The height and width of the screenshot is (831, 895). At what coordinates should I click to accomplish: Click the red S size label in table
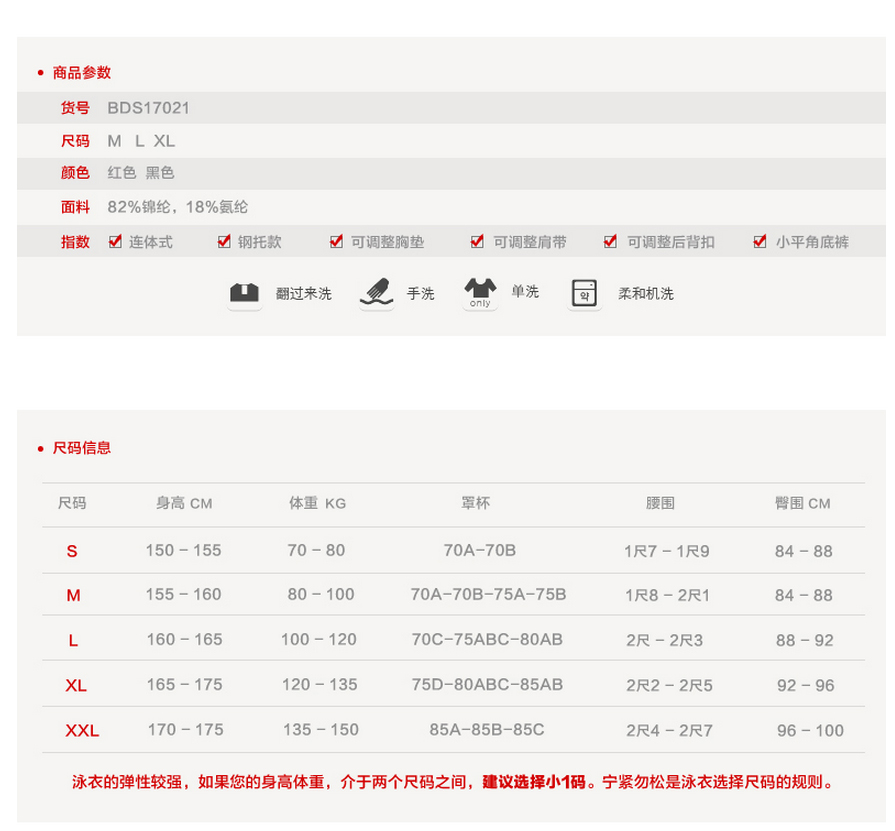pyautogui.click(x=72, y=551)
